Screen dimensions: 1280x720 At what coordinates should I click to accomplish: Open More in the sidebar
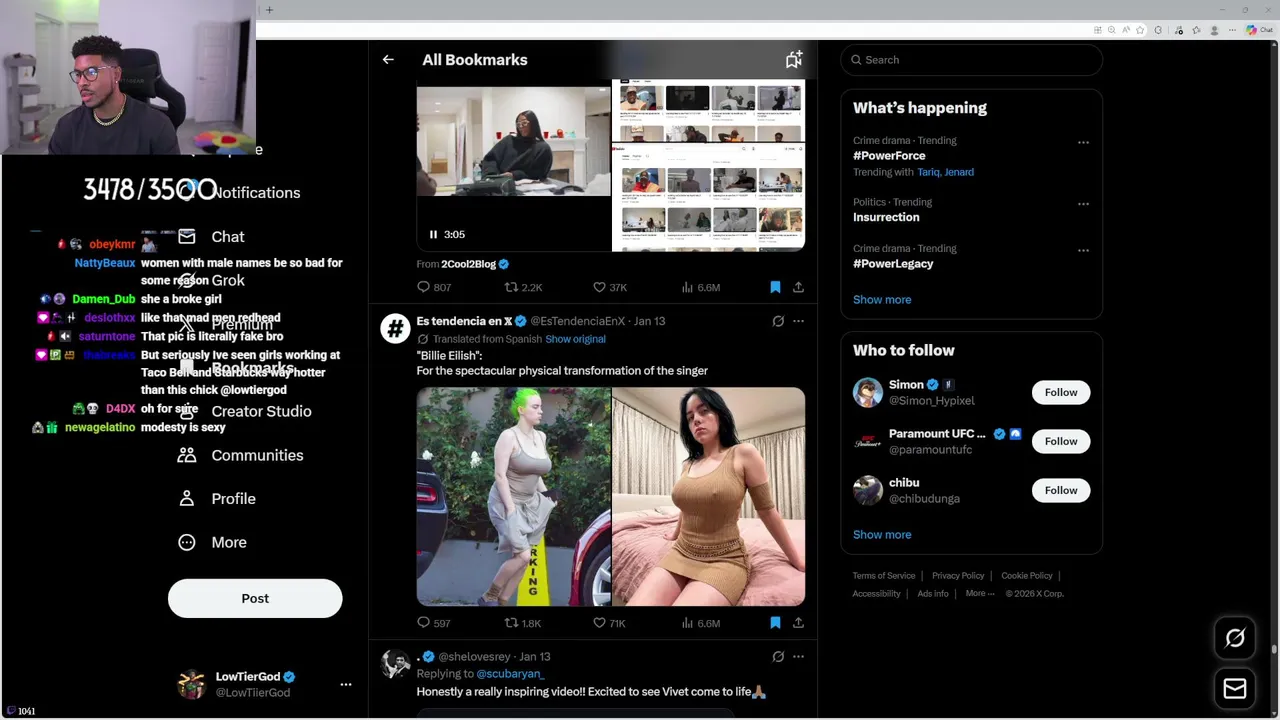[212, 542]
